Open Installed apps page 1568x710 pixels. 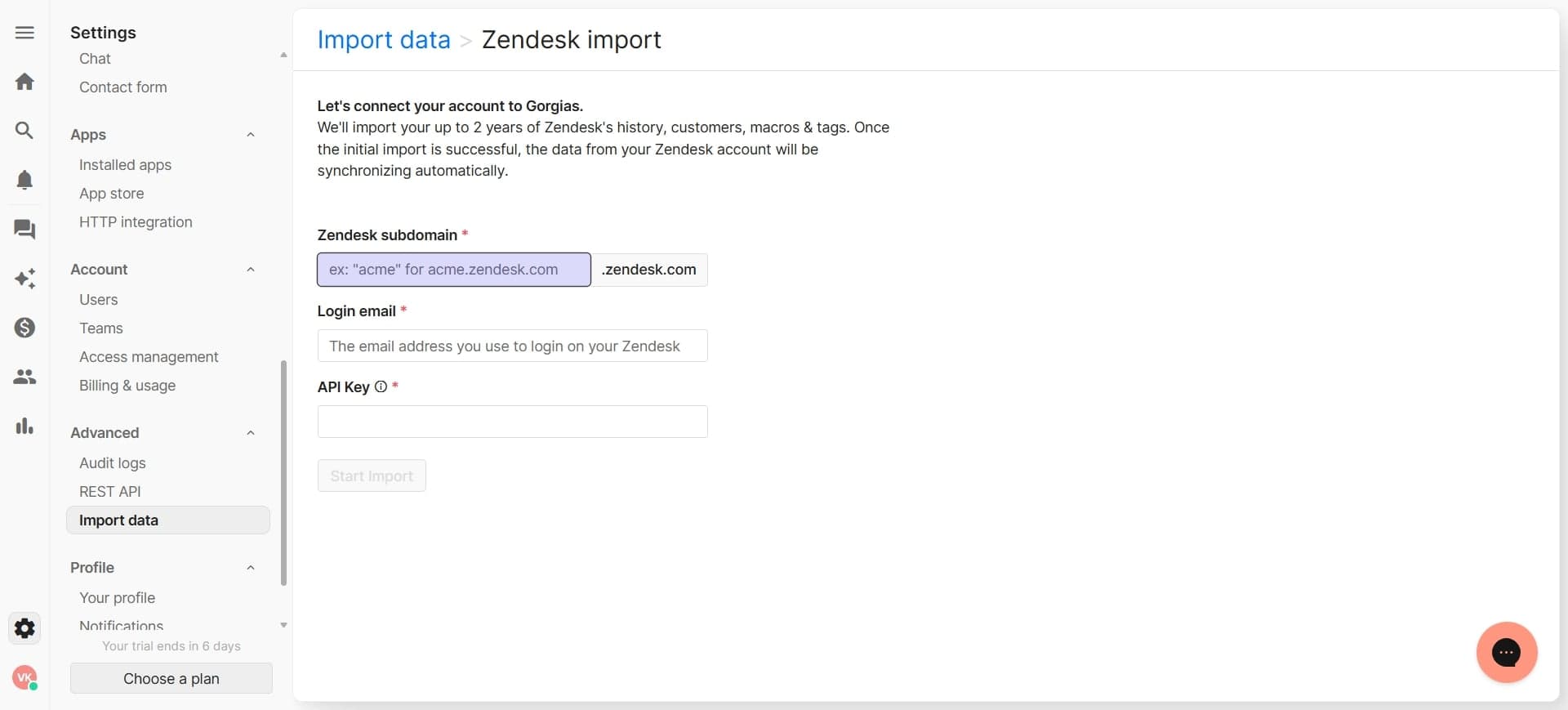pos(125,165)
